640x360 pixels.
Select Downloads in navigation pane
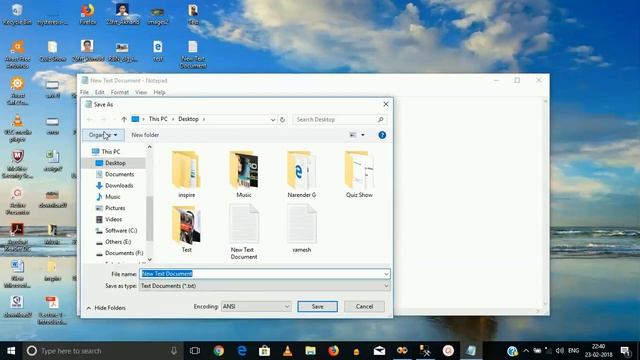coord(115,186)
